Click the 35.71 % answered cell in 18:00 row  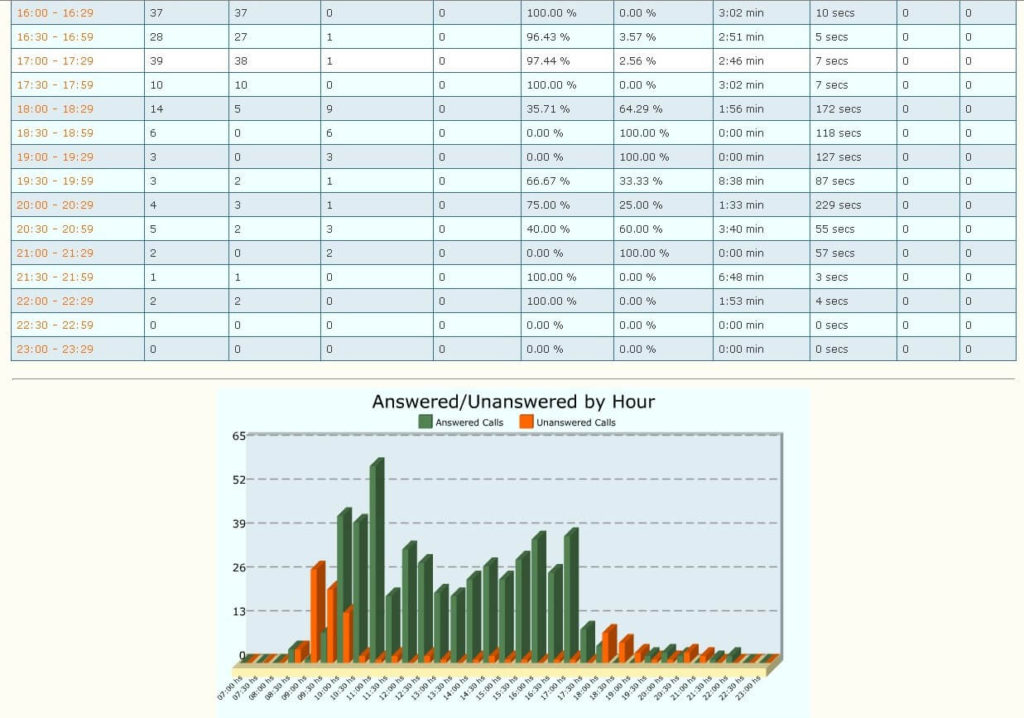(546, 109)
